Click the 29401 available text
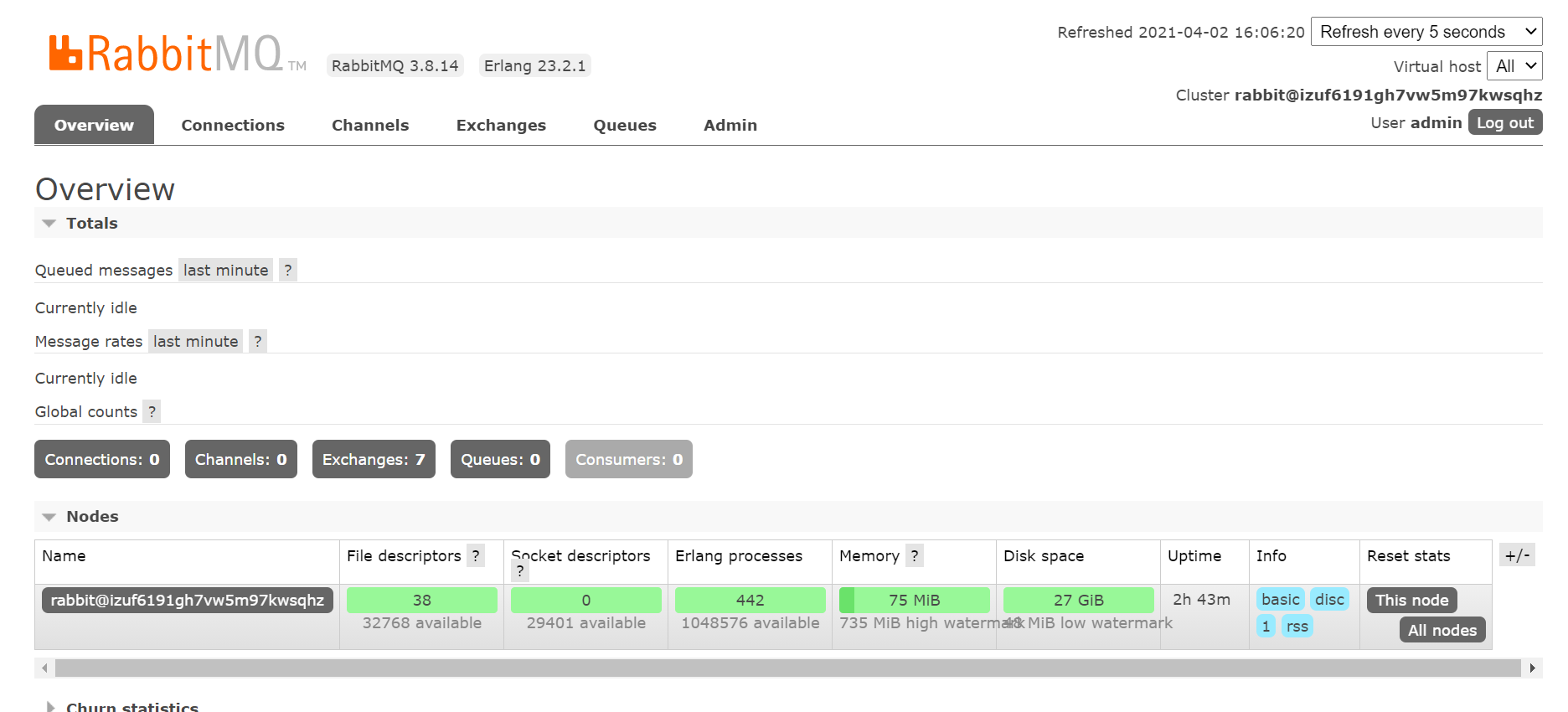This screenshot has width=1568, height=712. 586,622
